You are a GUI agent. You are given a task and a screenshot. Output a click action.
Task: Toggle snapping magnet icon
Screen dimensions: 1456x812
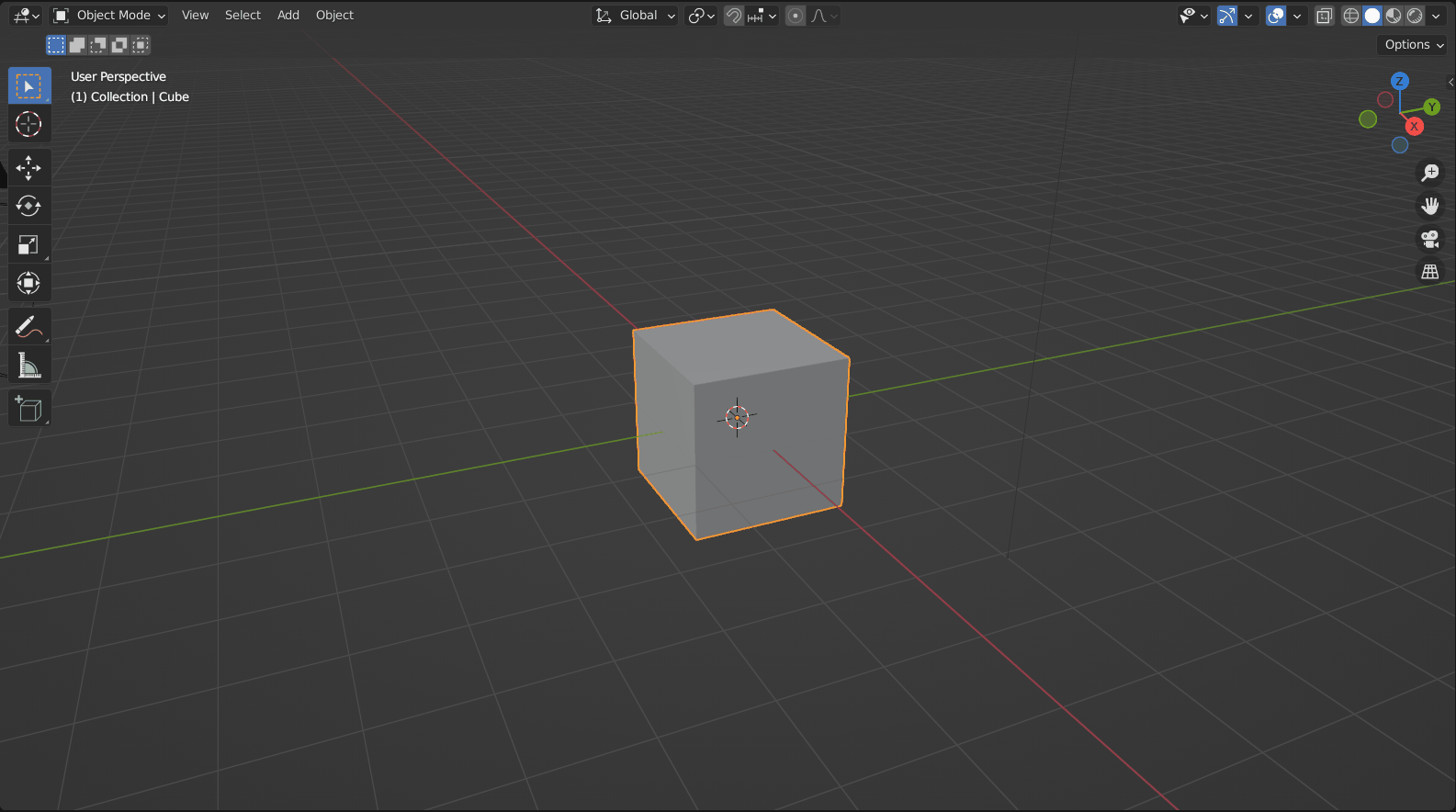(734, 16)
